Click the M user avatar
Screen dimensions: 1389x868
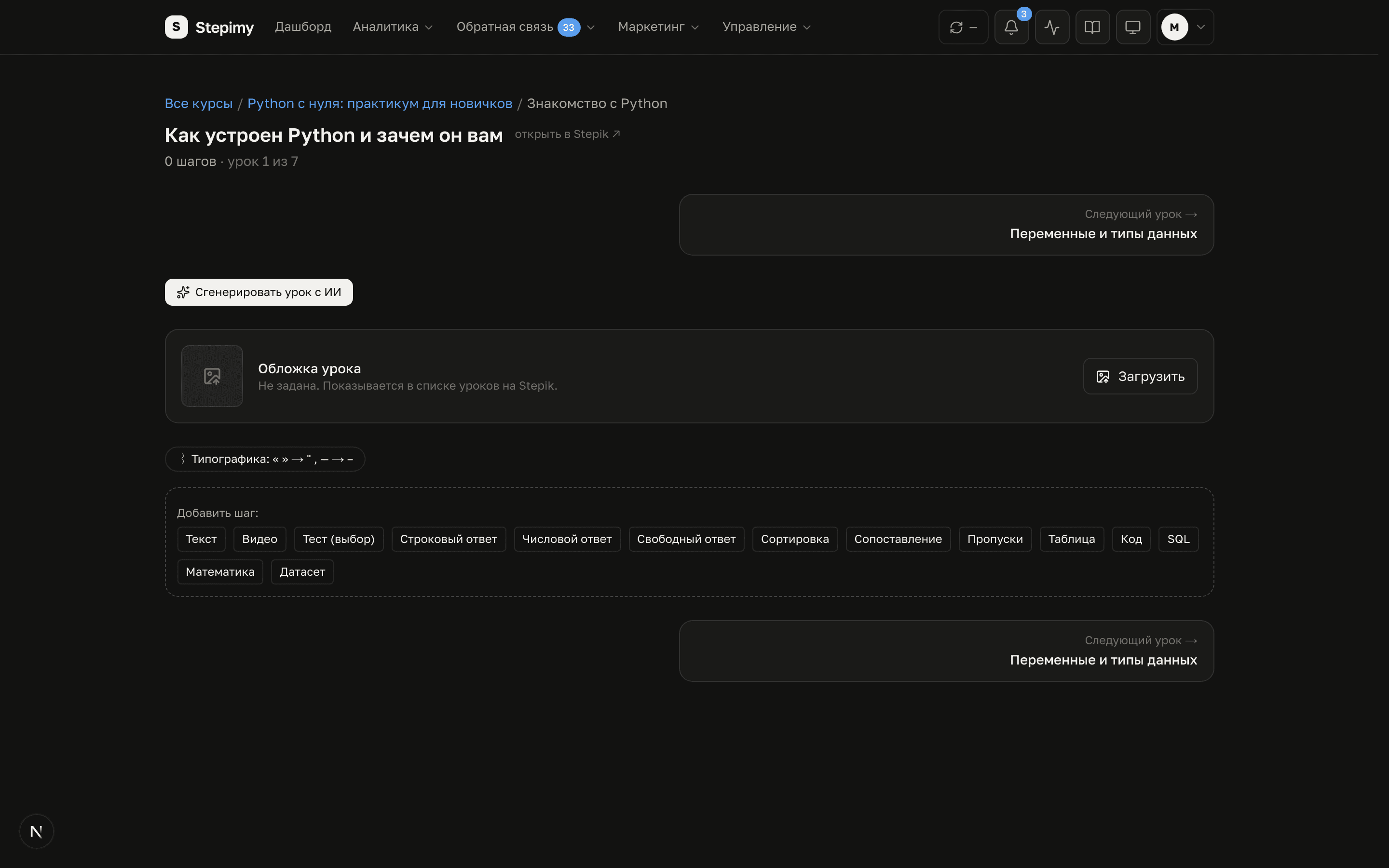click(1174, 27)
